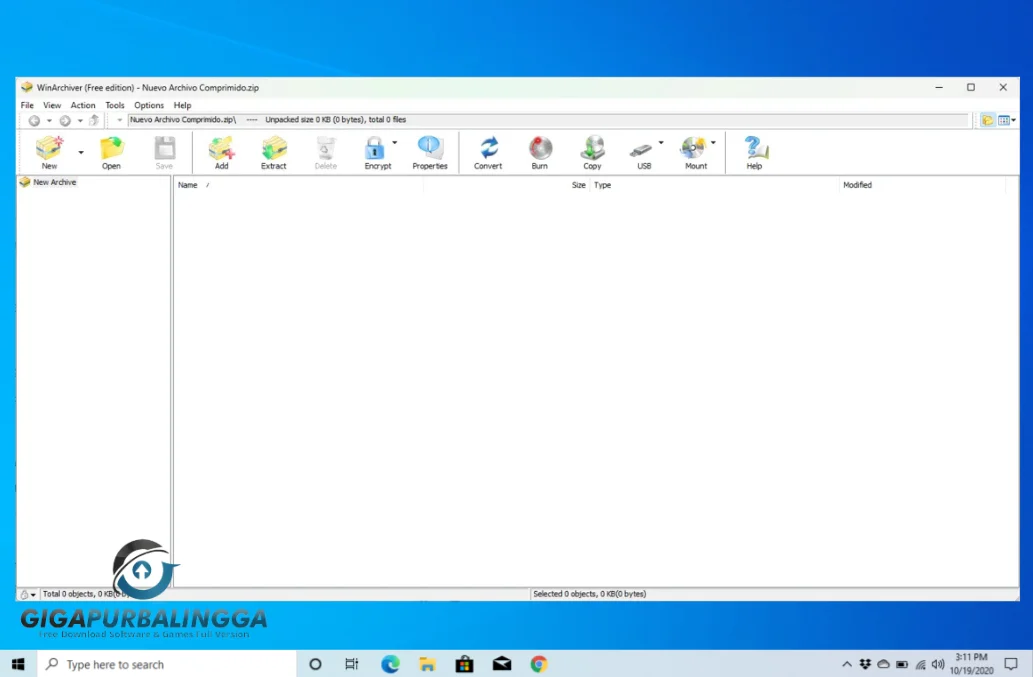The image size is (1033, 677).
Task: View archive Properties via the Properties icon
Action: point(430,150)
